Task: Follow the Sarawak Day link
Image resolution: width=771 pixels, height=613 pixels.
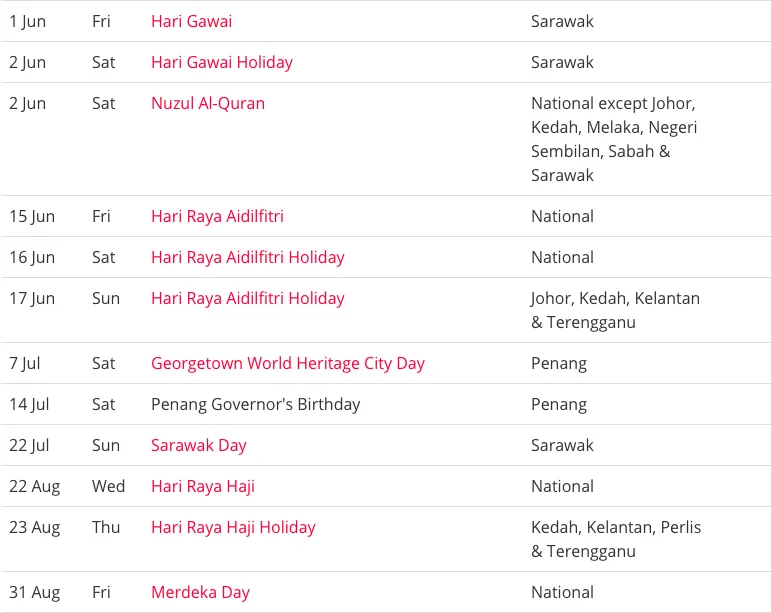Action: tap(198, 445)
